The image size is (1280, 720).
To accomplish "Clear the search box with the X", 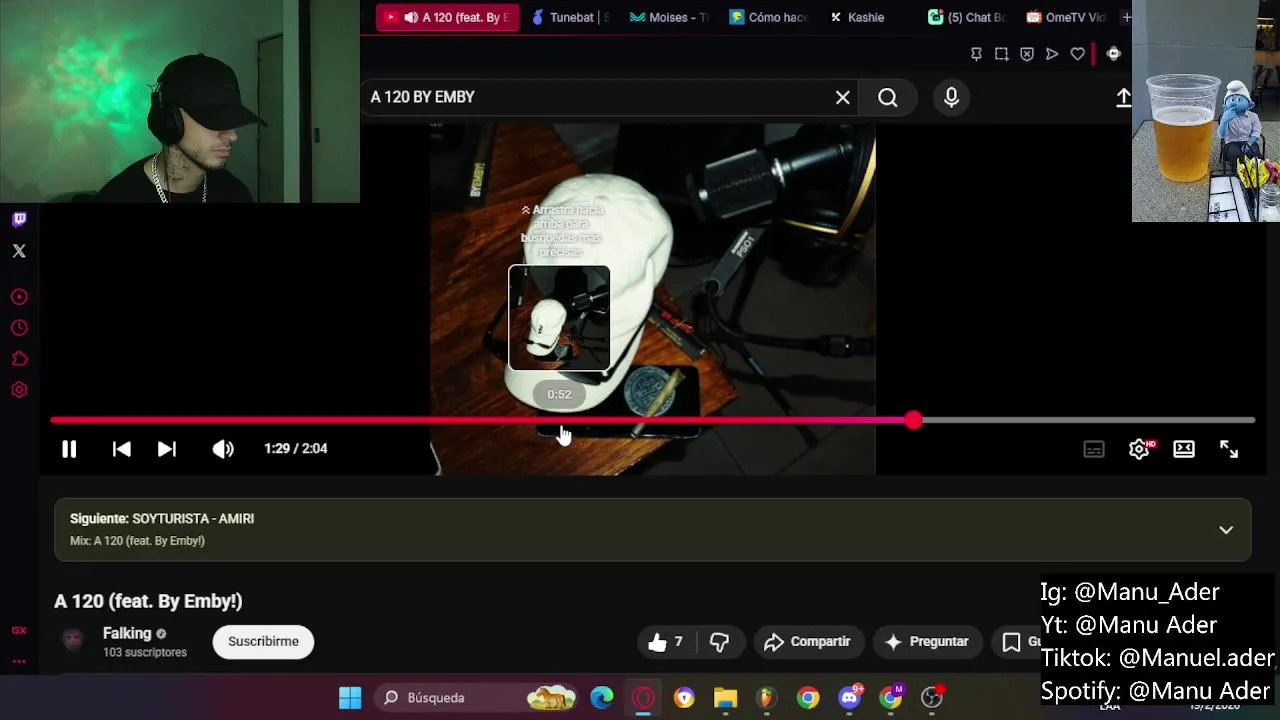I will click(x=843, y=97).
